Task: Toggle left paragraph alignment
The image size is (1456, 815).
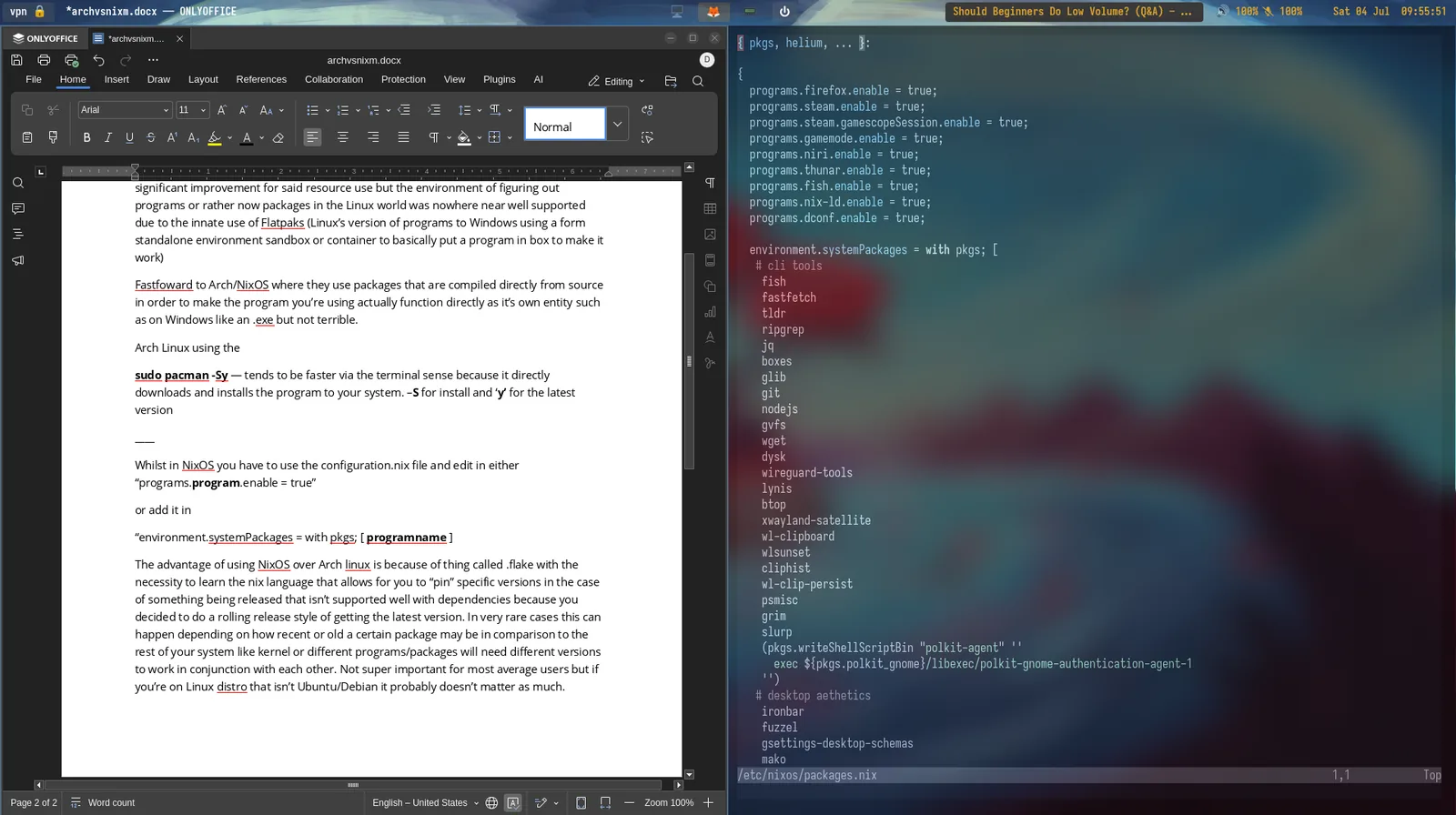Action: click(x=312, y=137)
